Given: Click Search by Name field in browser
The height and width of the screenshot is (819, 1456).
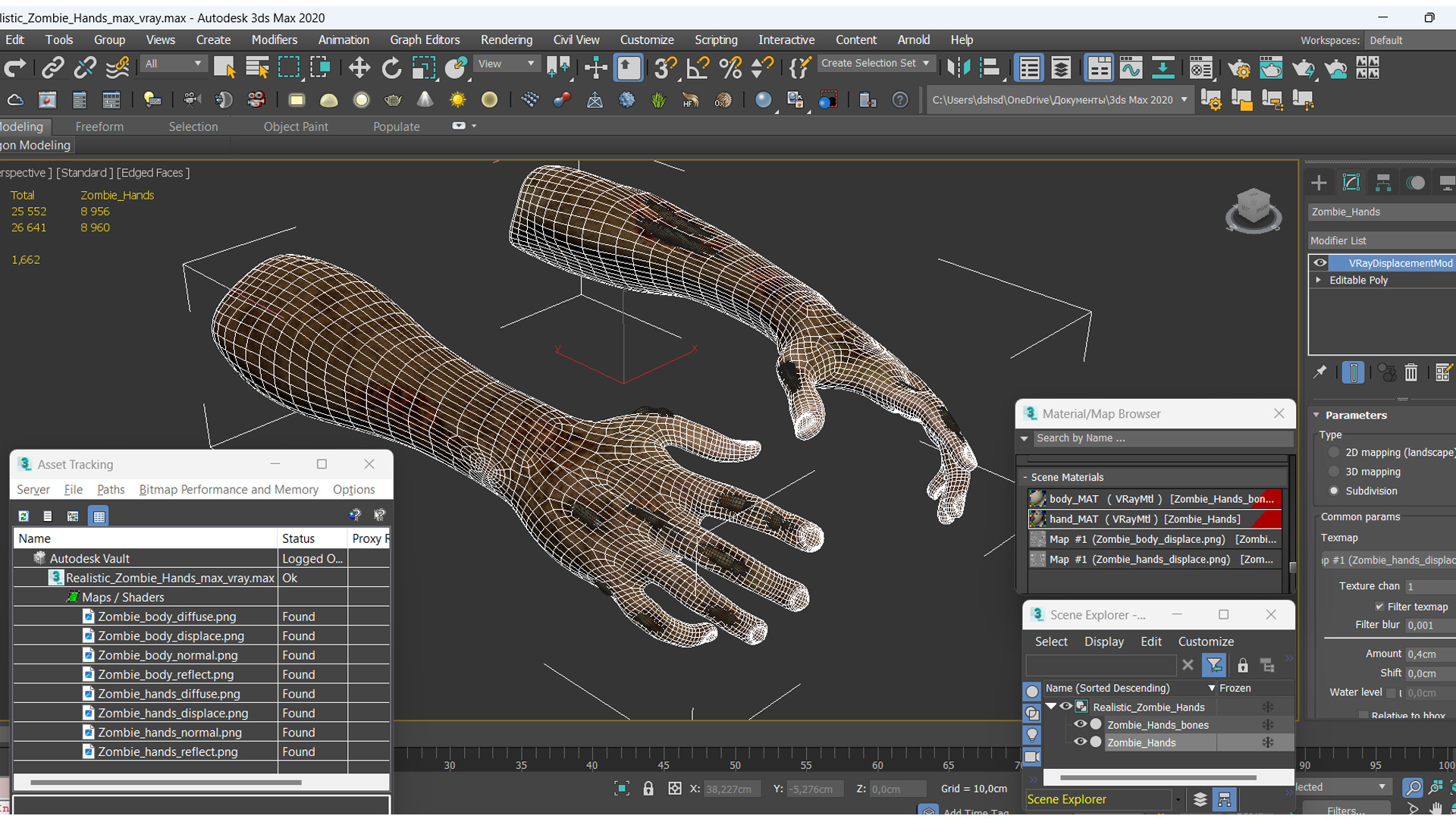Looking at the screenshot, I should [x=1163, y=438].
